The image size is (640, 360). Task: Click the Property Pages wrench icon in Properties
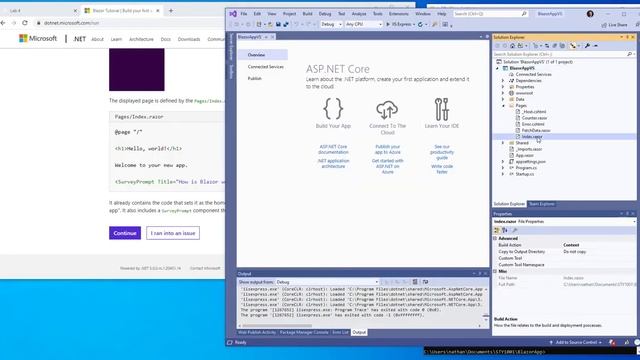coord(515,230)
